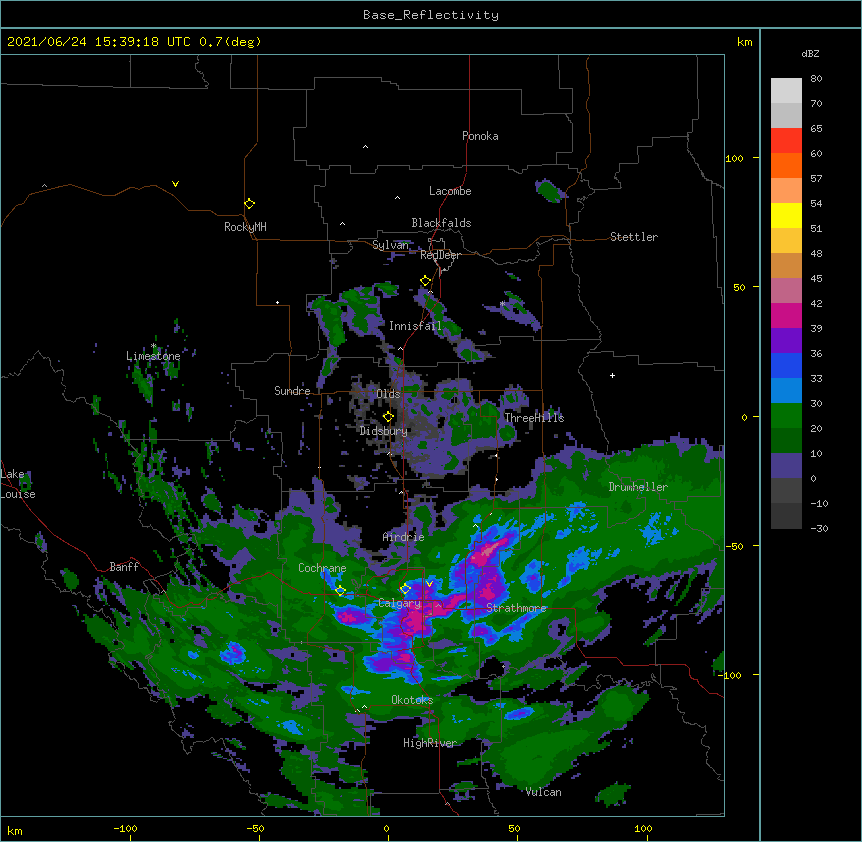Viewport: 862px width, 842px height.
Task: Select the yellow 51-54 dBZ legend swatch
Action: (786, 215)
